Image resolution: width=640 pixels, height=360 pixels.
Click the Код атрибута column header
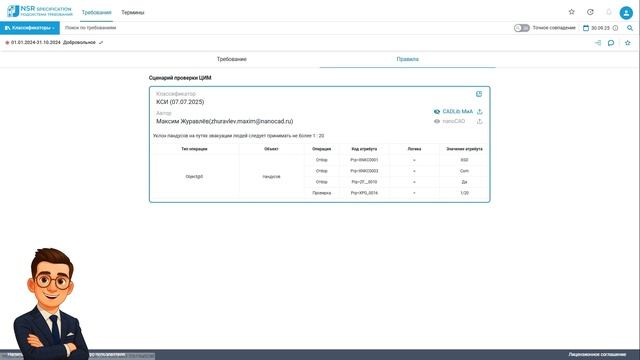364,149
